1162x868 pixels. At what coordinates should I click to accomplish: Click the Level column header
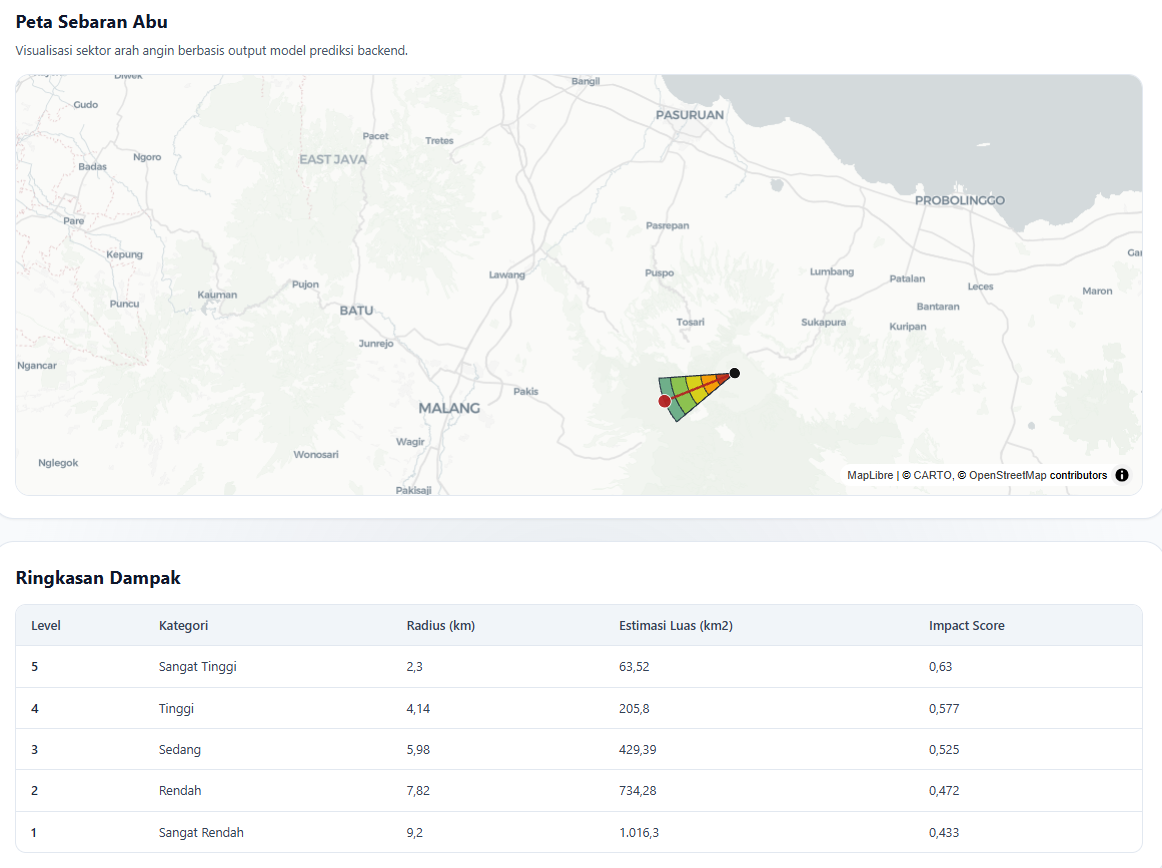[46, 626]
